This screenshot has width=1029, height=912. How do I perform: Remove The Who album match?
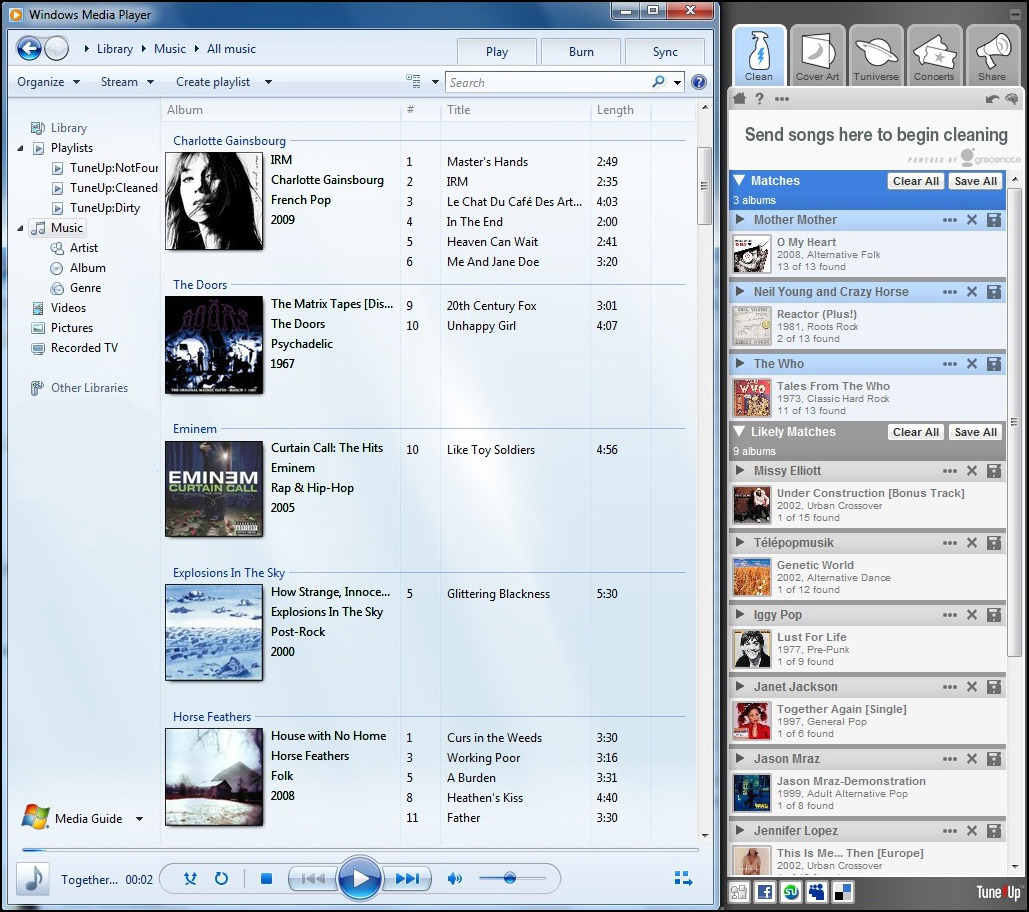(972, 364)
